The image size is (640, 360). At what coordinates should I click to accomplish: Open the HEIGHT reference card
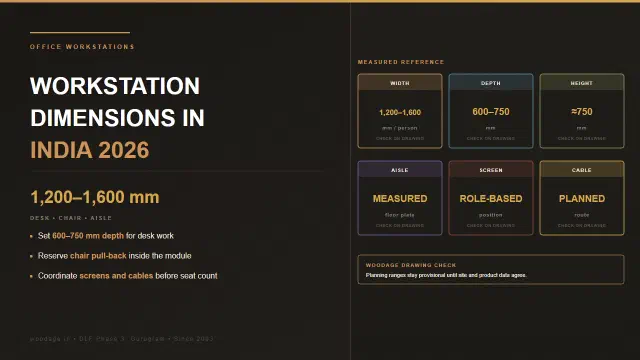point(582,111)
